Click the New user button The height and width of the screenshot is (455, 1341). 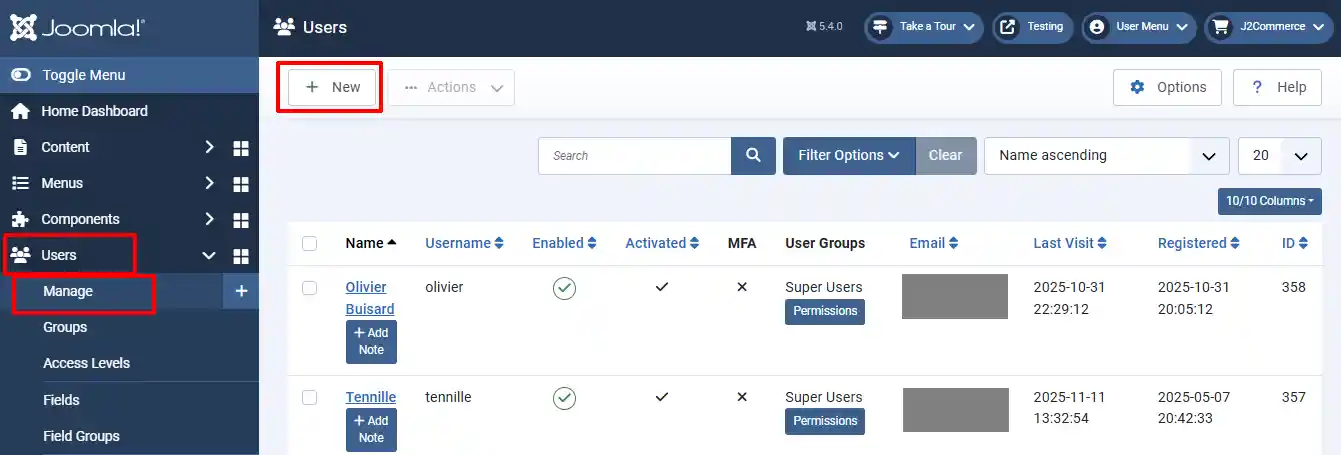[x=333, y=87]
